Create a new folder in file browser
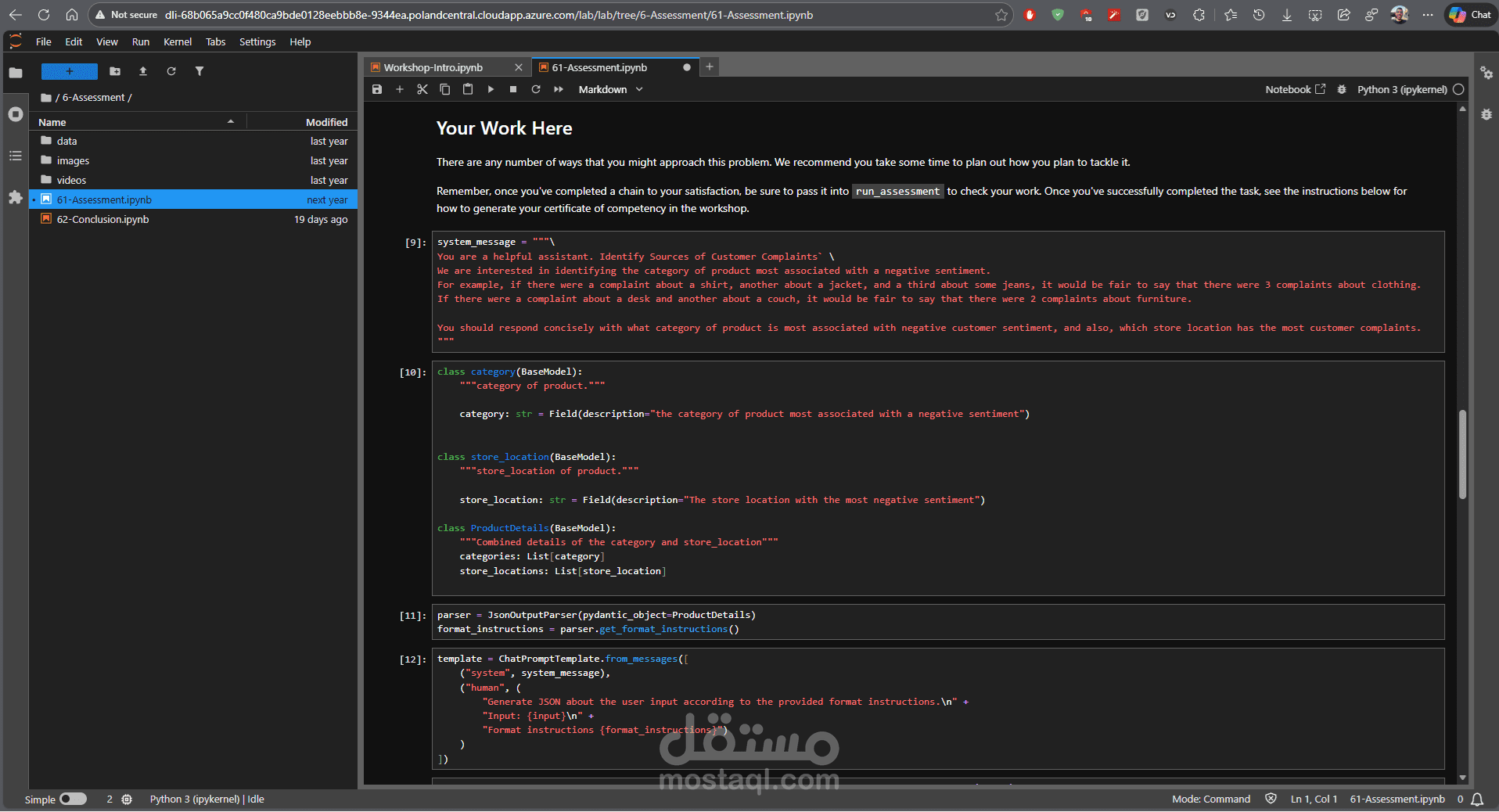This screenshot has height=812, width=1499. pos(115,71)
